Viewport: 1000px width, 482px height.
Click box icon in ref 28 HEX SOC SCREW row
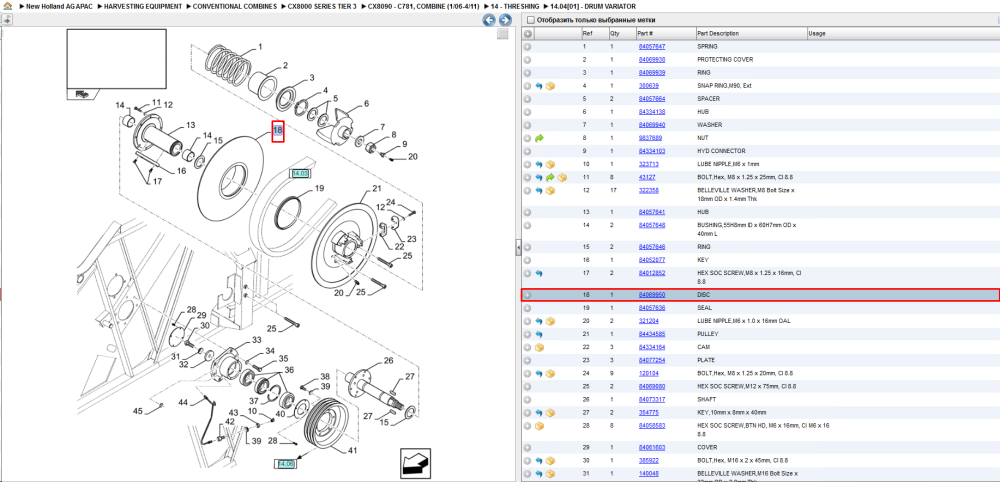coord(539,425)
